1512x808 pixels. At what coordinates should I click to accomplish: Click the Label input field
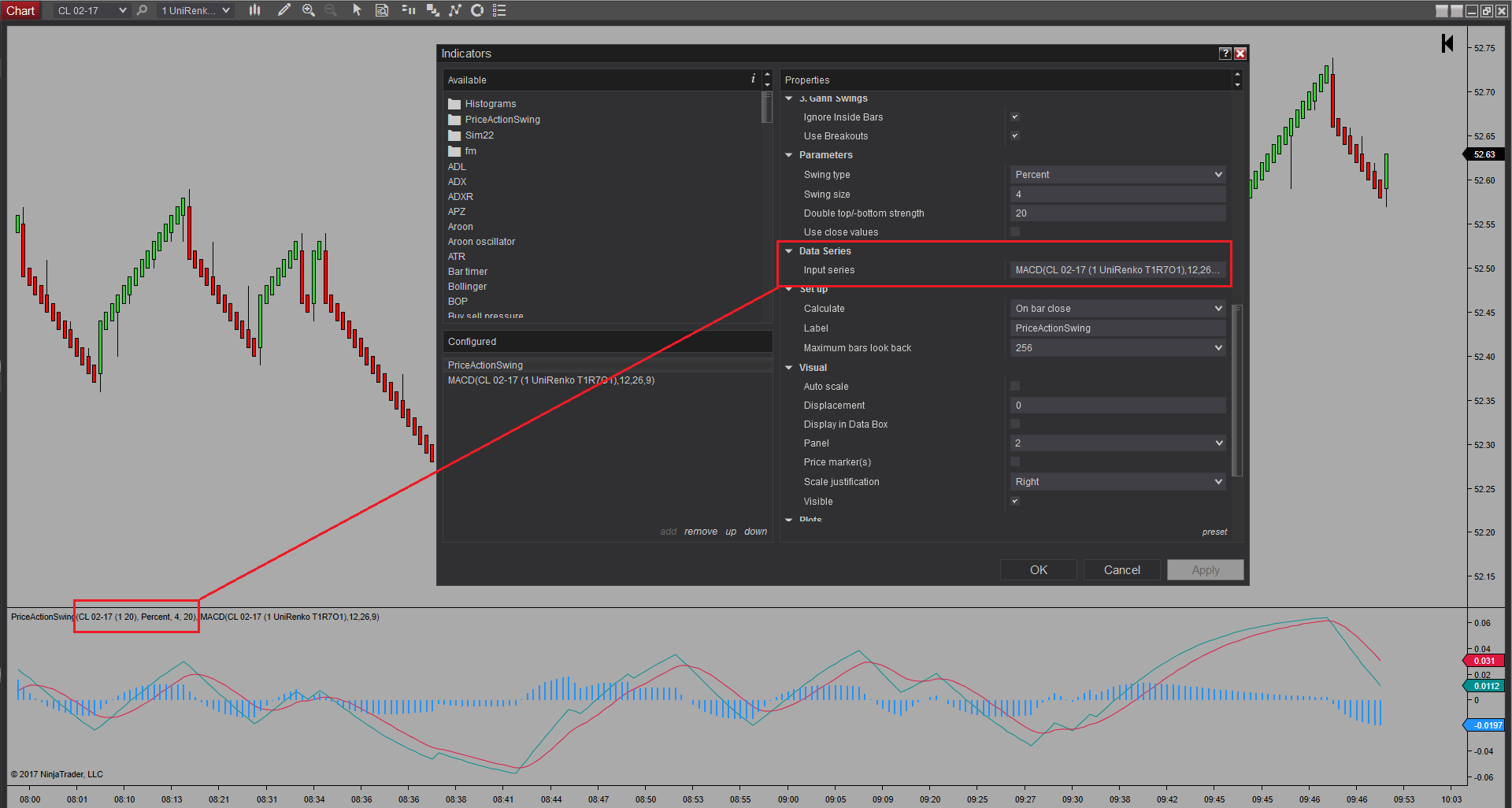1117,328
